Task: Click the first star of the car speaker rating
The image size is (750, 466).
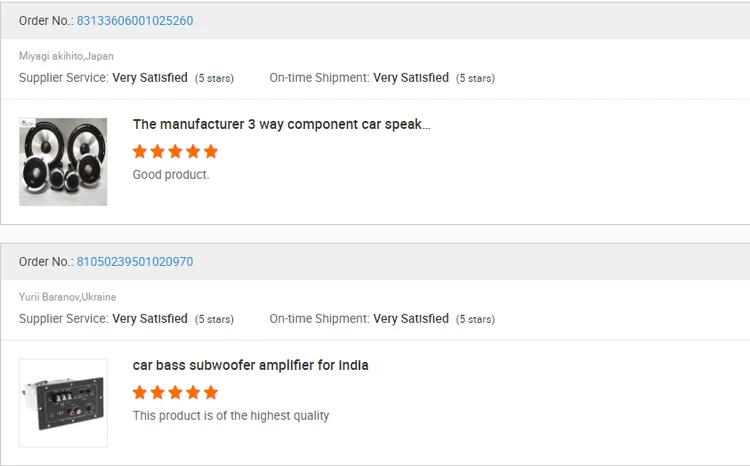Action: (x=140, y=152)
